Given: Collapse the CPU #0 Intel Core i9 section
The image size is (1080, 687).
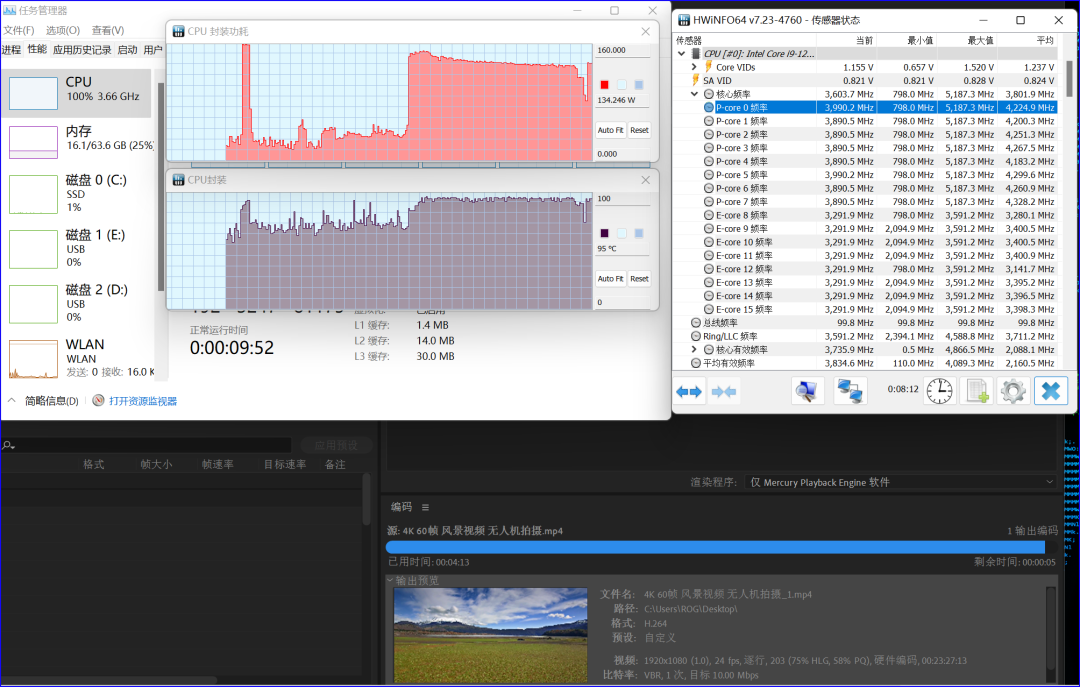Looking at the screenshot, I should pos(681,53).
